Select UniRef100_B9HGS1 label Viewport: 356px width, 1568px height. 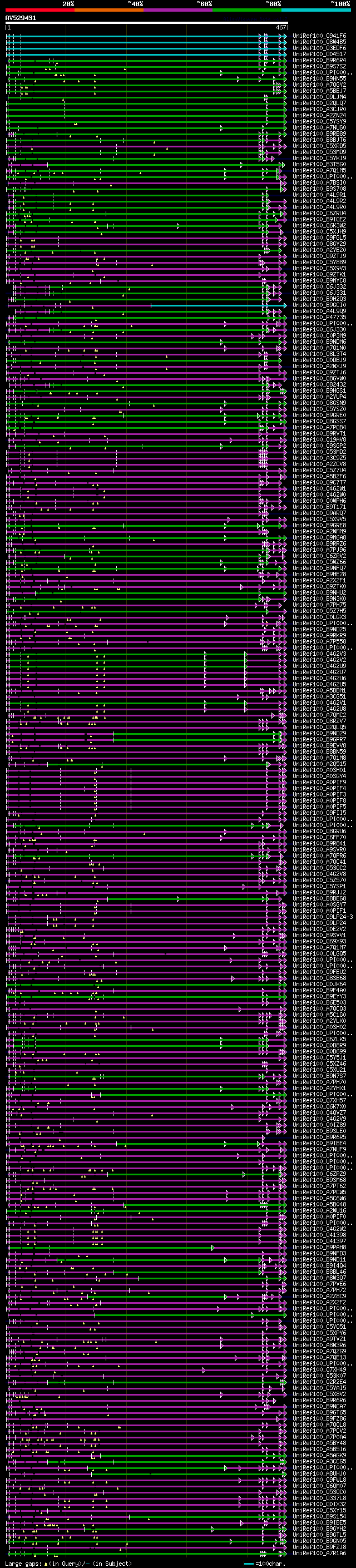click(x=319, y=391)
